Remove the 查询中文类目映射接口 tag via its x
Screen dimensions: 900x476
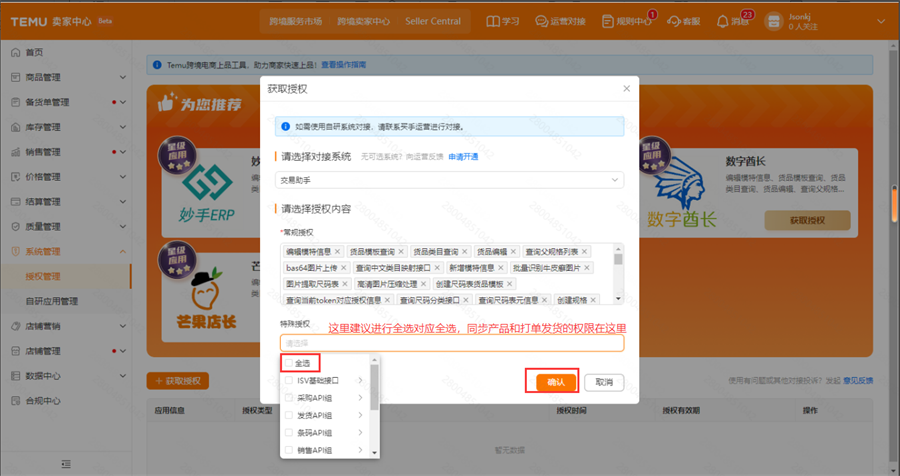(436, 268)
